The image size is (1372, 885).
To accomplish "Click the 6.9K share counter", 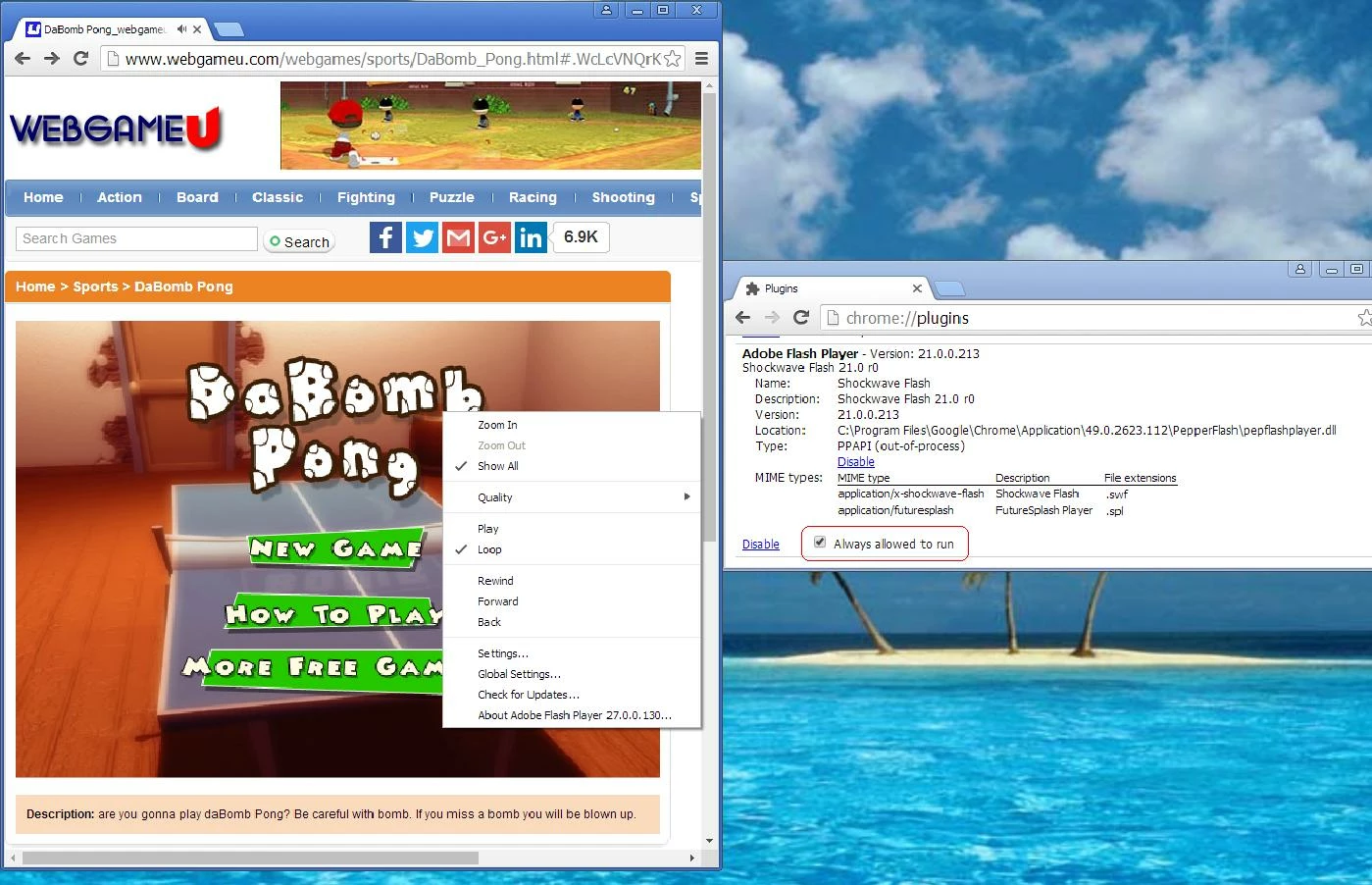I will pyautogui.click(x=581, y=237).
